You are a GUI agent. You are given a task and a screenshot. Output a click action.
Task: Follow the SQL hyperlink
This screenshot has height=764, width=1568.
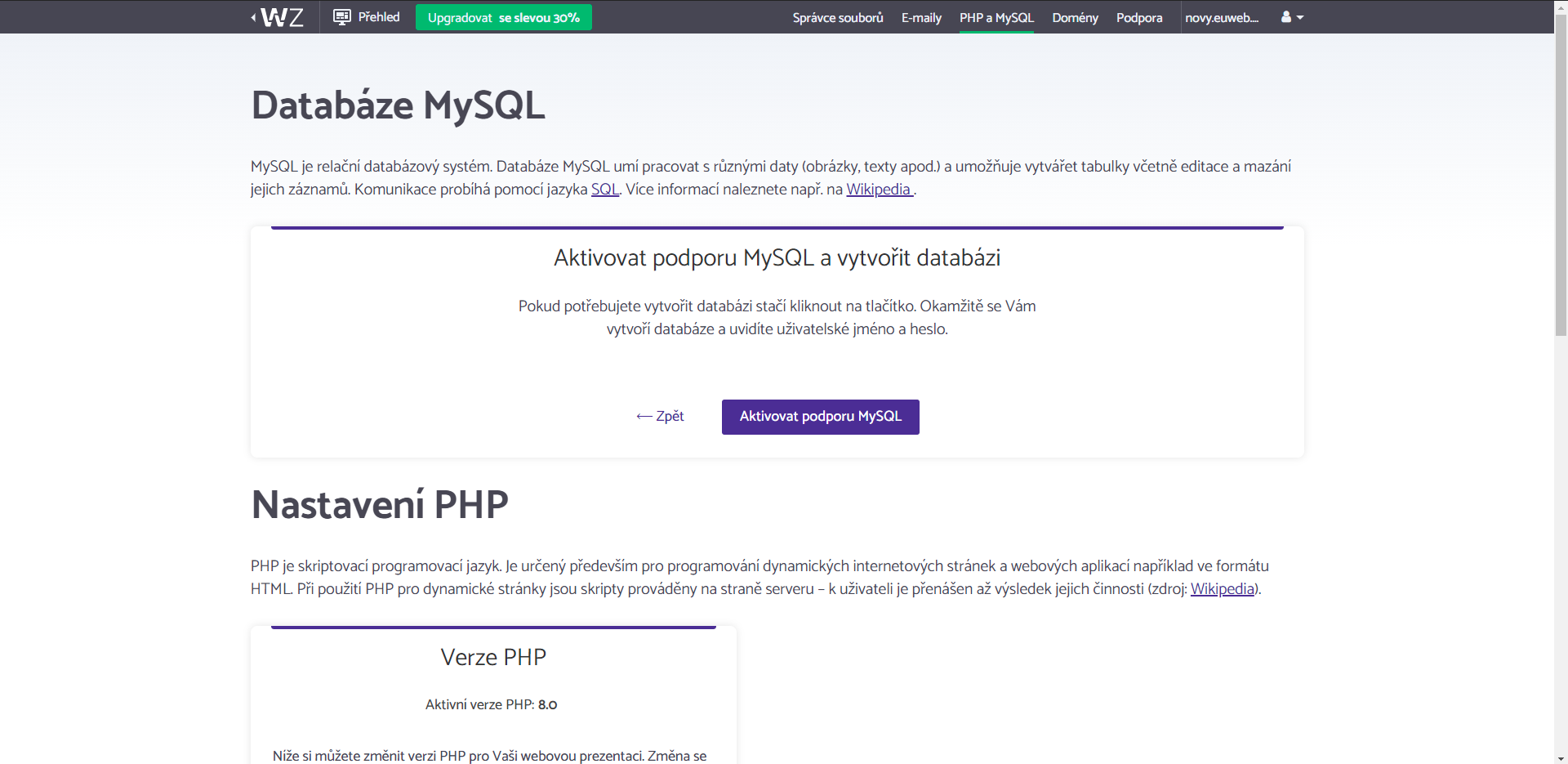605,190
